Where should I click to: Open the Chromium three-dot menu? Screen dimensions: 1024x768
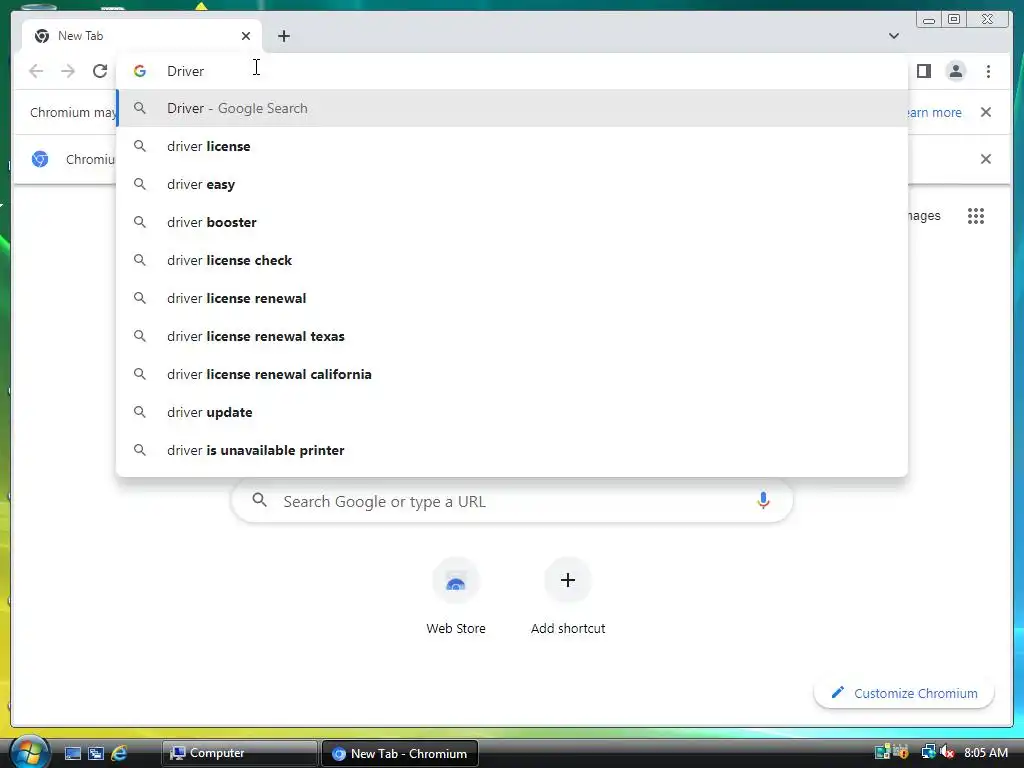pos(988,71)
